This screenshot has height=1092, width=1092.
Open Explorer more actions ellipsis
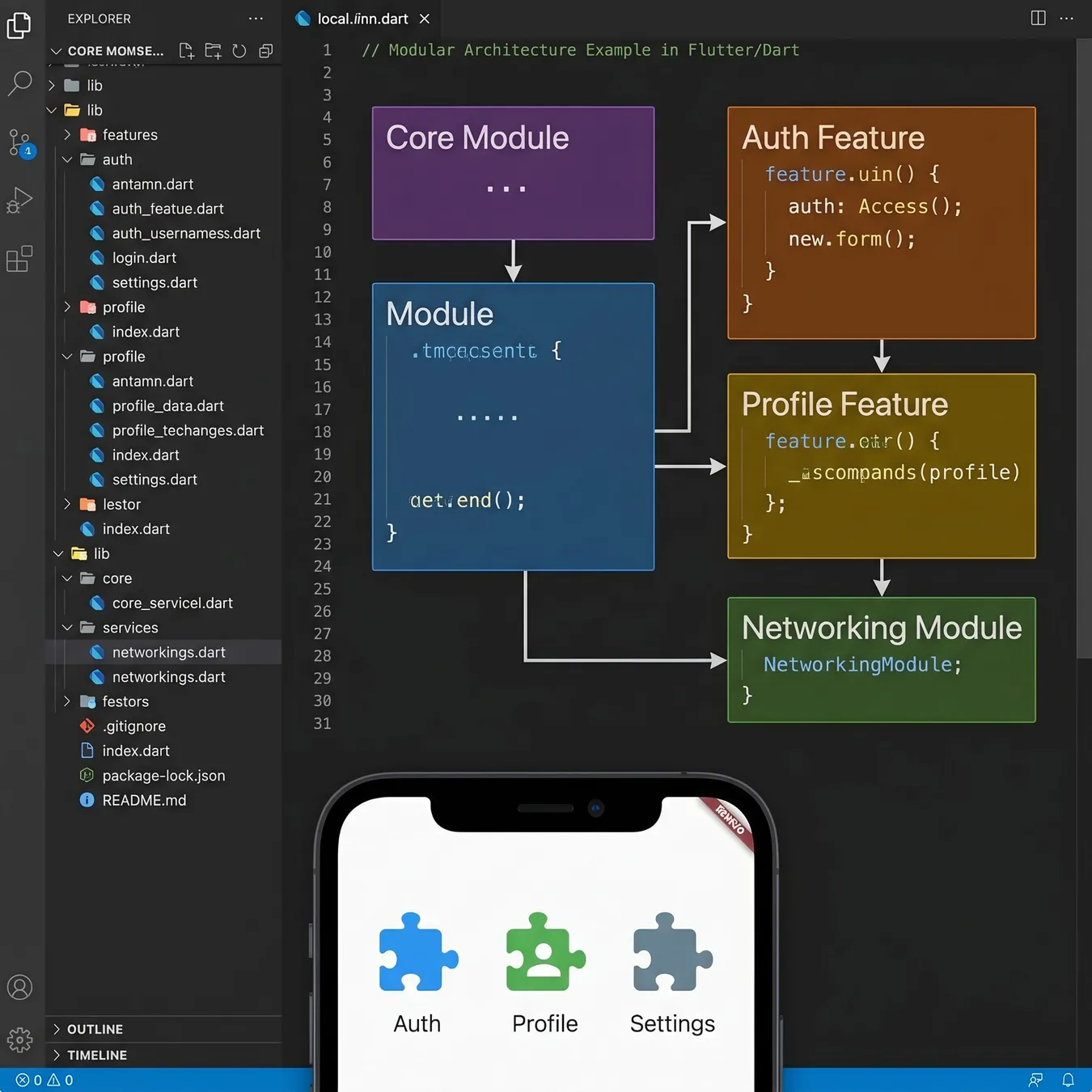(256, 19)
